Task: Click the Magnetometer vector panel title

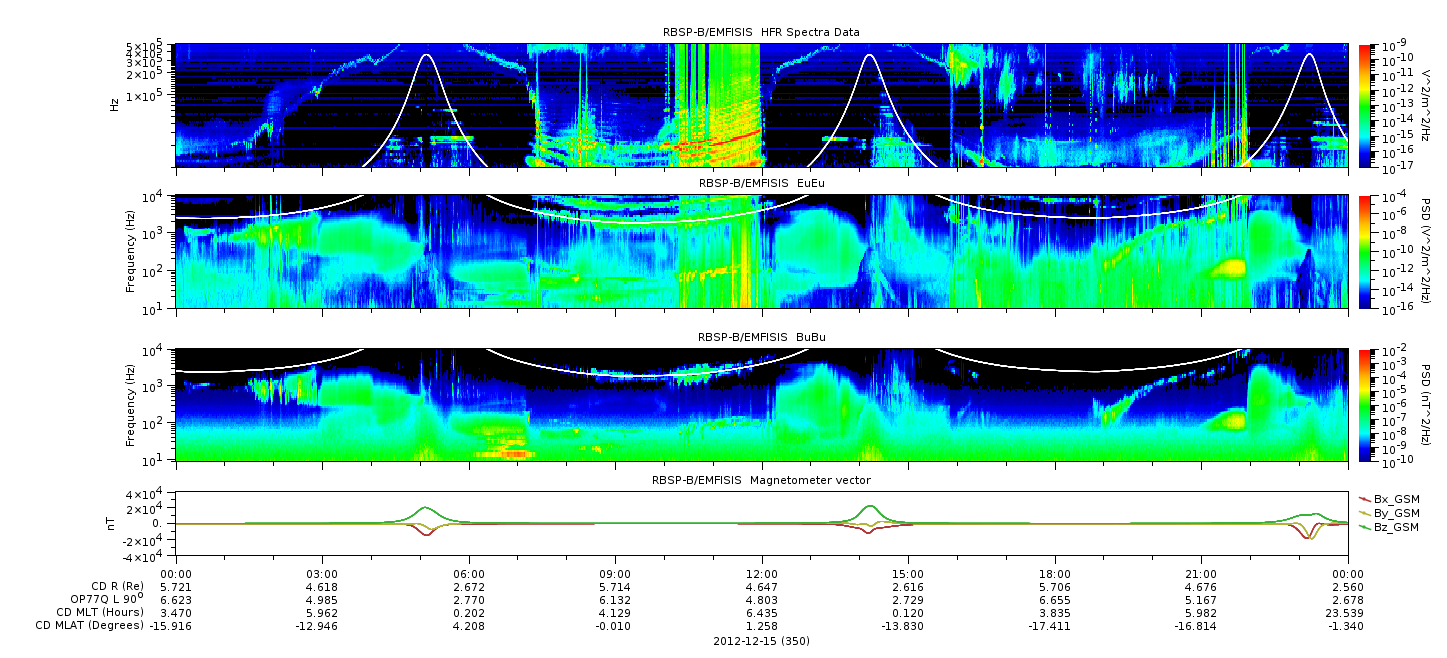Action: coord(760,481)
